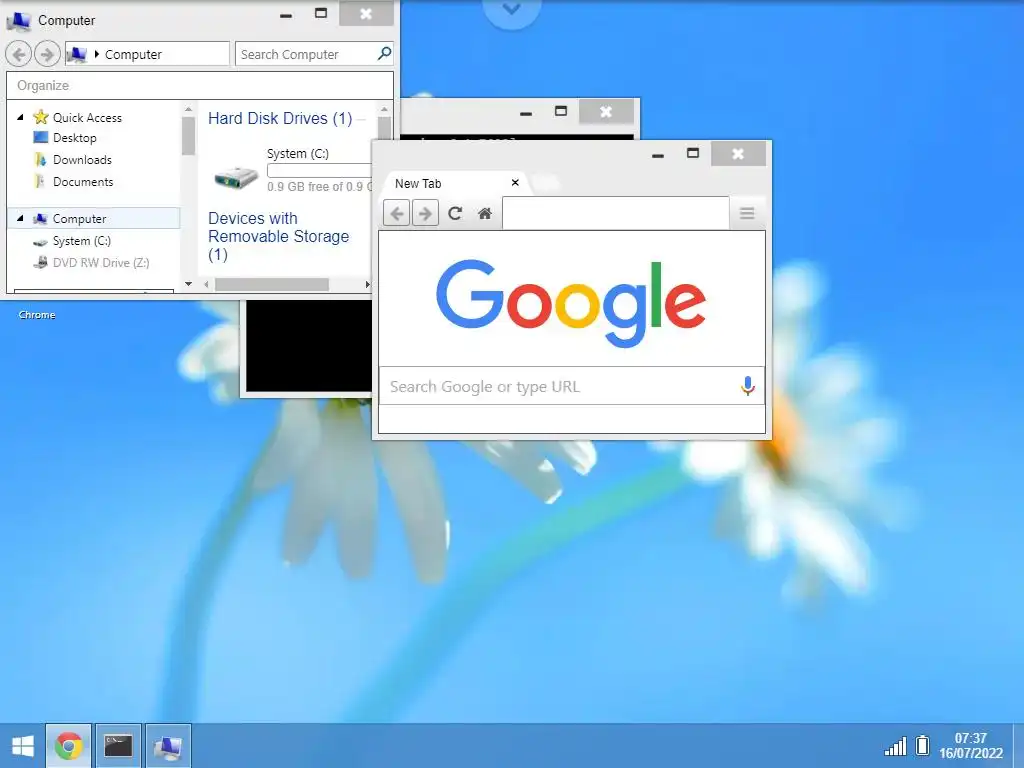Click the forward arrow in Computer window
1024x768 pixels.
coord(47,54)
